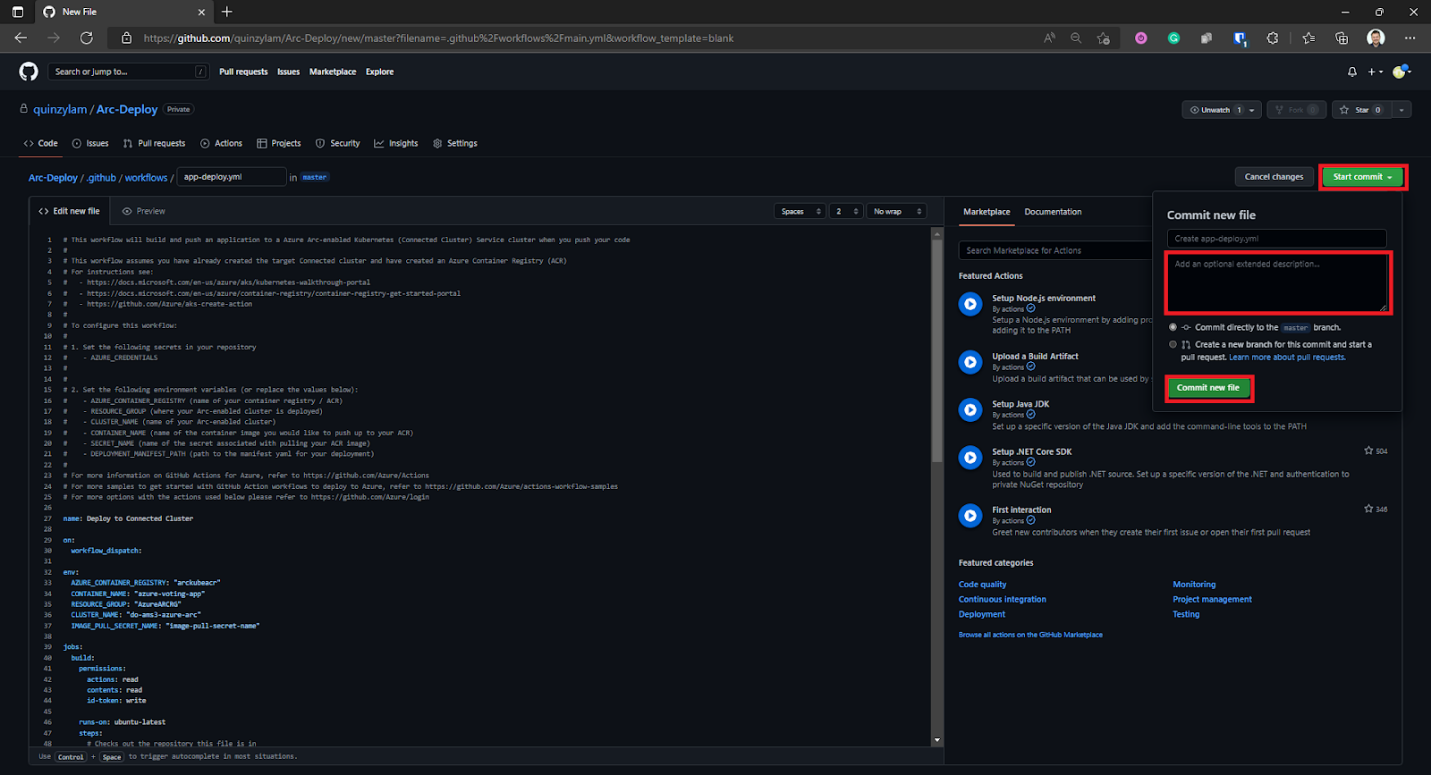Screen dimensions: 1431x775
Task: Open the Insights tab
Action: tap(396, 143)
